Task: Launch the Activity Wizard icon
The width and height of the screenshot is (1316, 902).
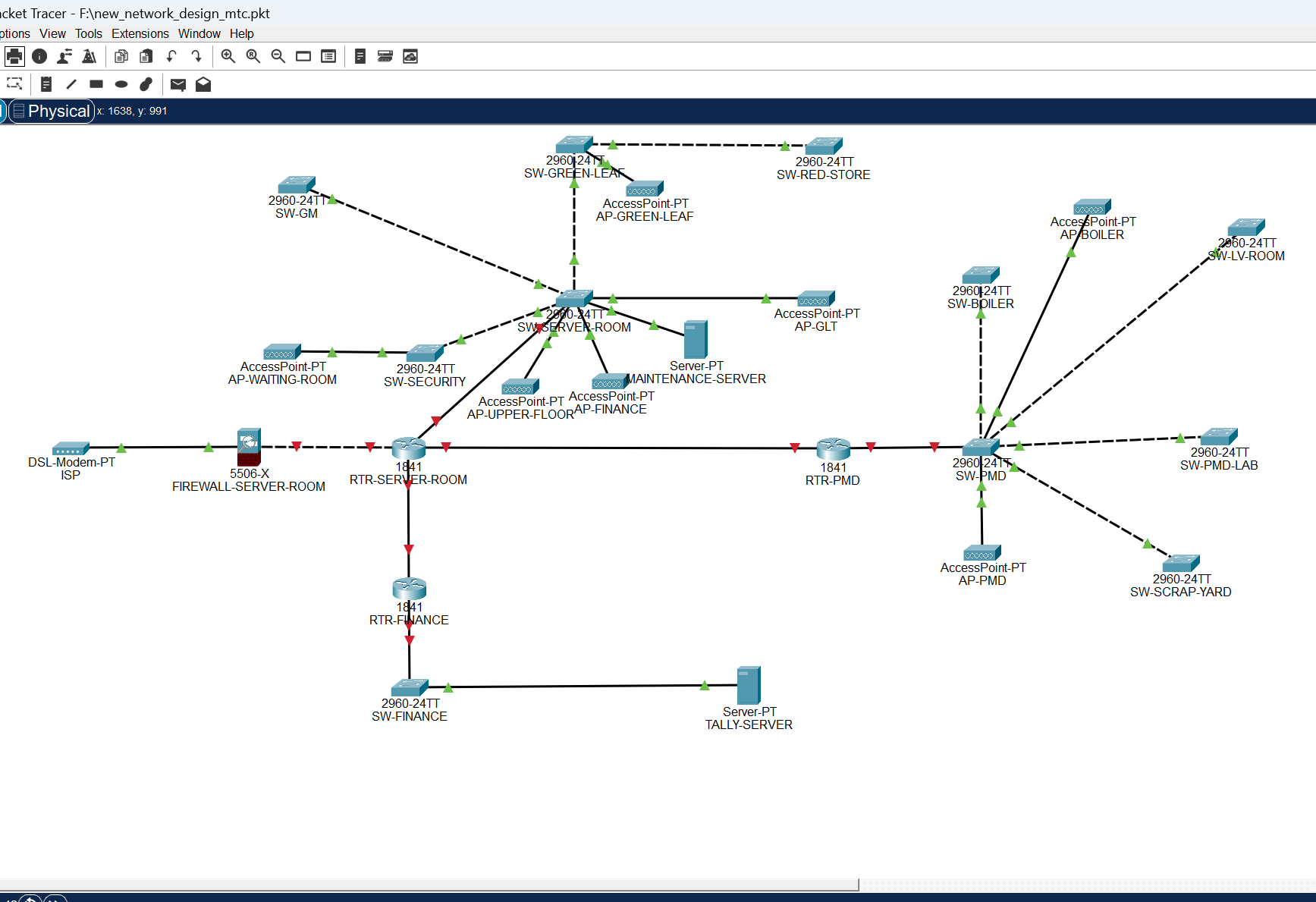Action: click(90, 56)
